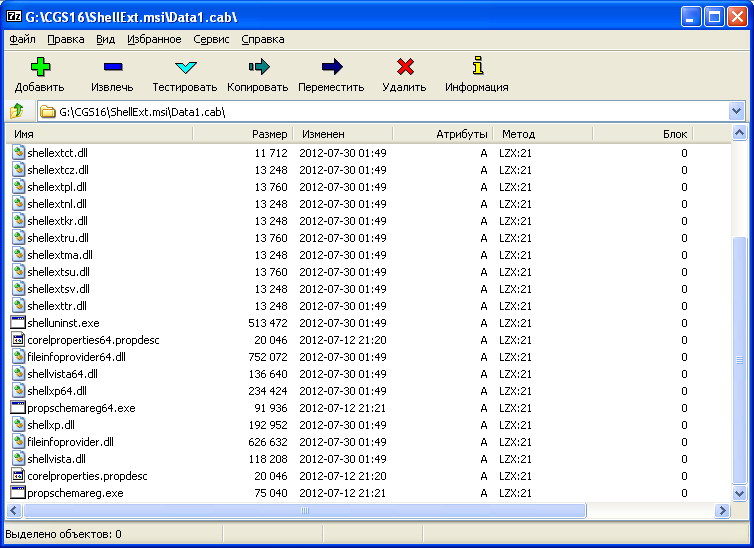The height and width of the screenshot is (548, 754).
Task: Click the horizontal scrollbar thumb
Action: click(305, 511)
